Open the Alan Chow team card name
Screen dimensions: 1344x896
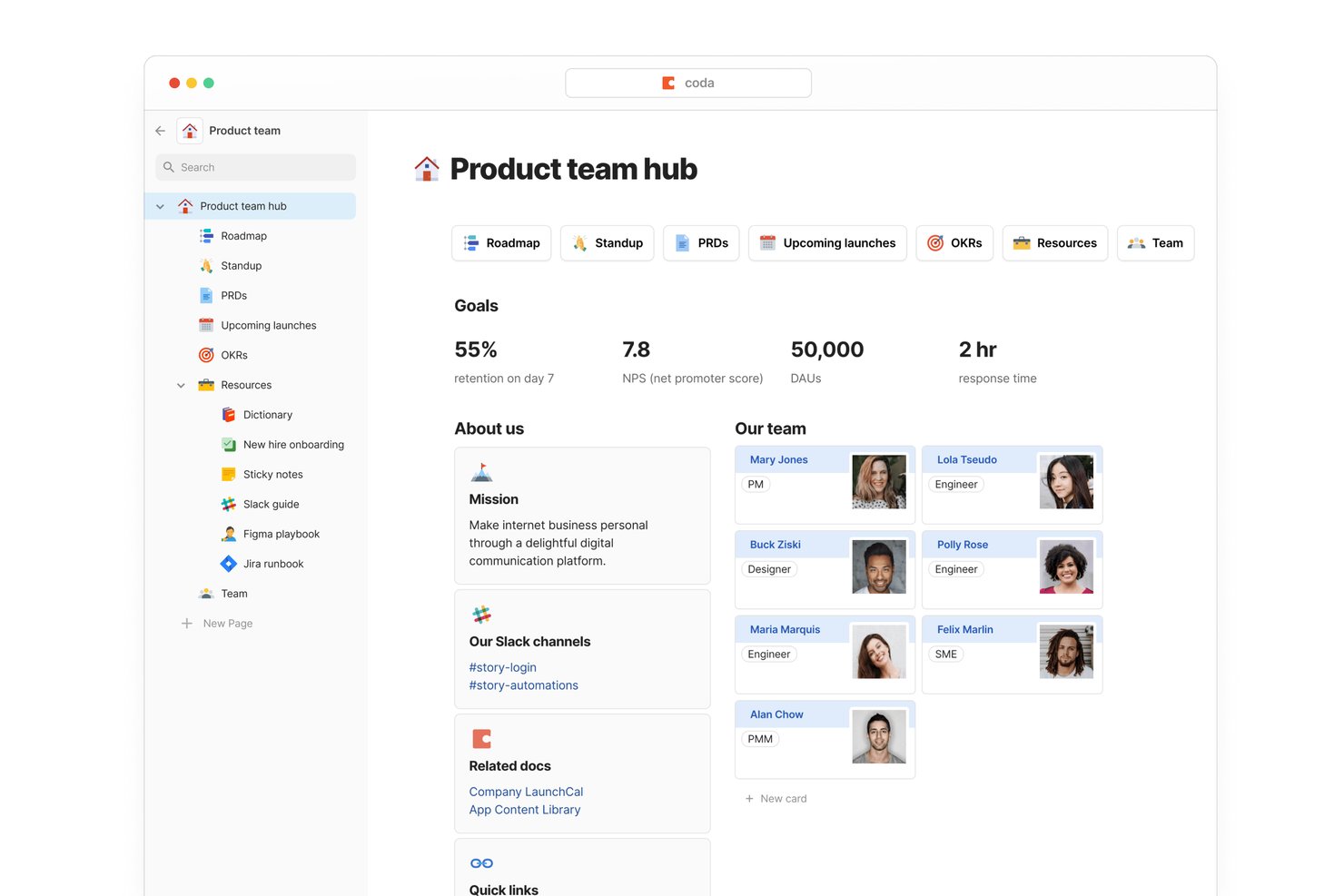pyautogui.click(x=776, y=714)
